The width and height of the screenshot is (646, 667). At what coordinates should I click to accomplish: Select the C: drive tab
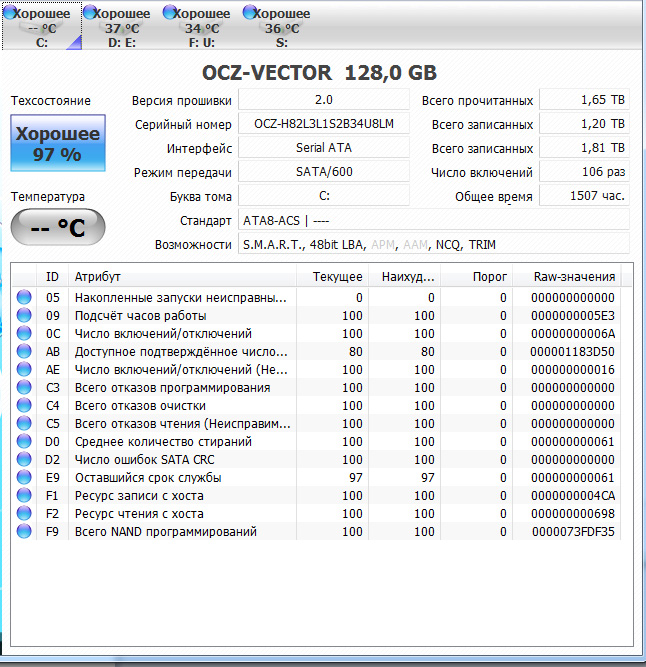[42, 26]
